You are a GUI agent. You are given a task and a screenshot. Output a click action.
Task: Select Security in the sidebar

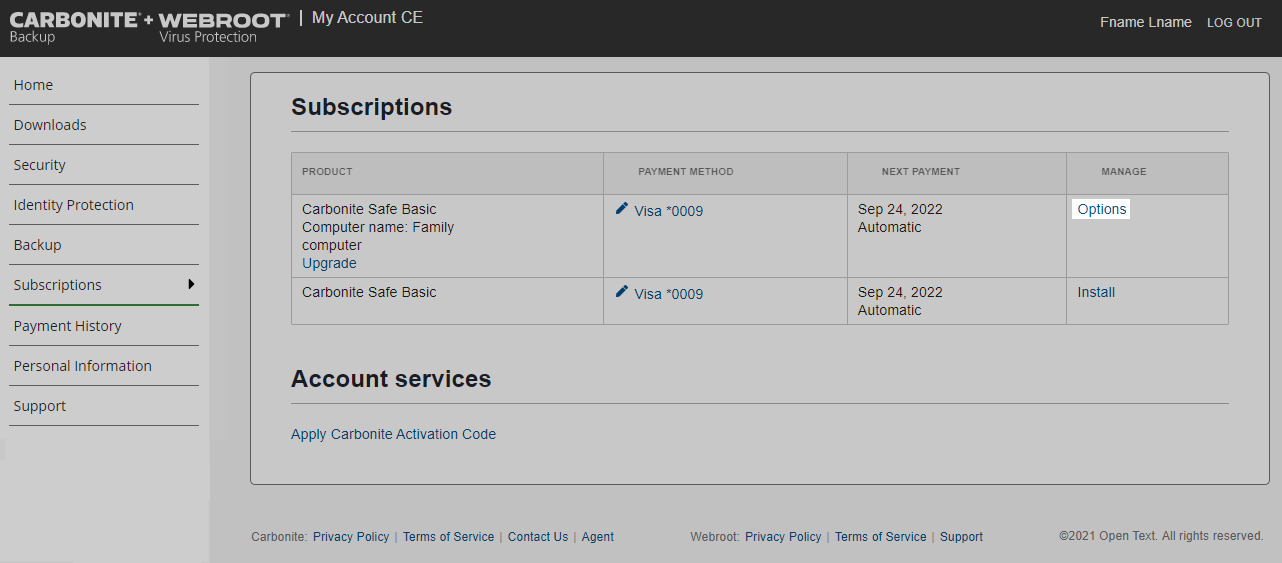(39, 165)
